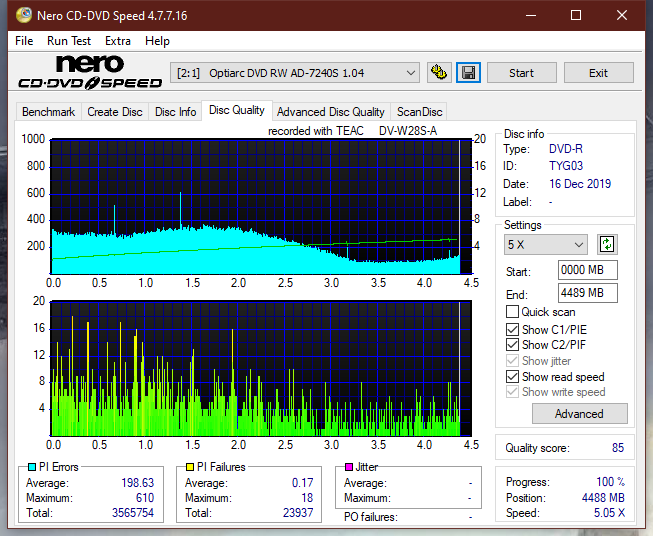Open the Help menu

click(x=157, y=41)
